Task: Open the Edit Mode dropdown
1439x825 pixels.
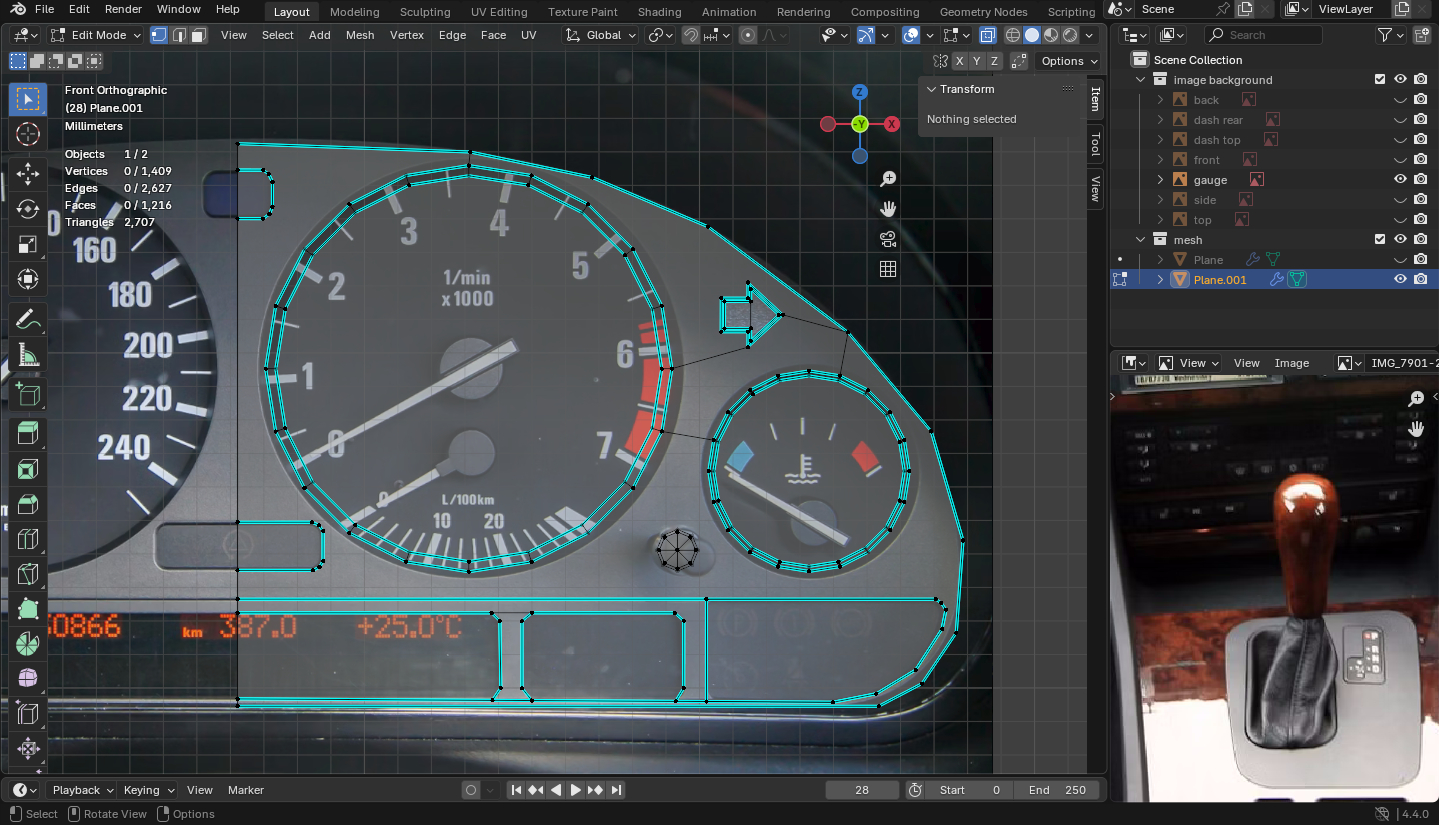Action: point(97,35)
